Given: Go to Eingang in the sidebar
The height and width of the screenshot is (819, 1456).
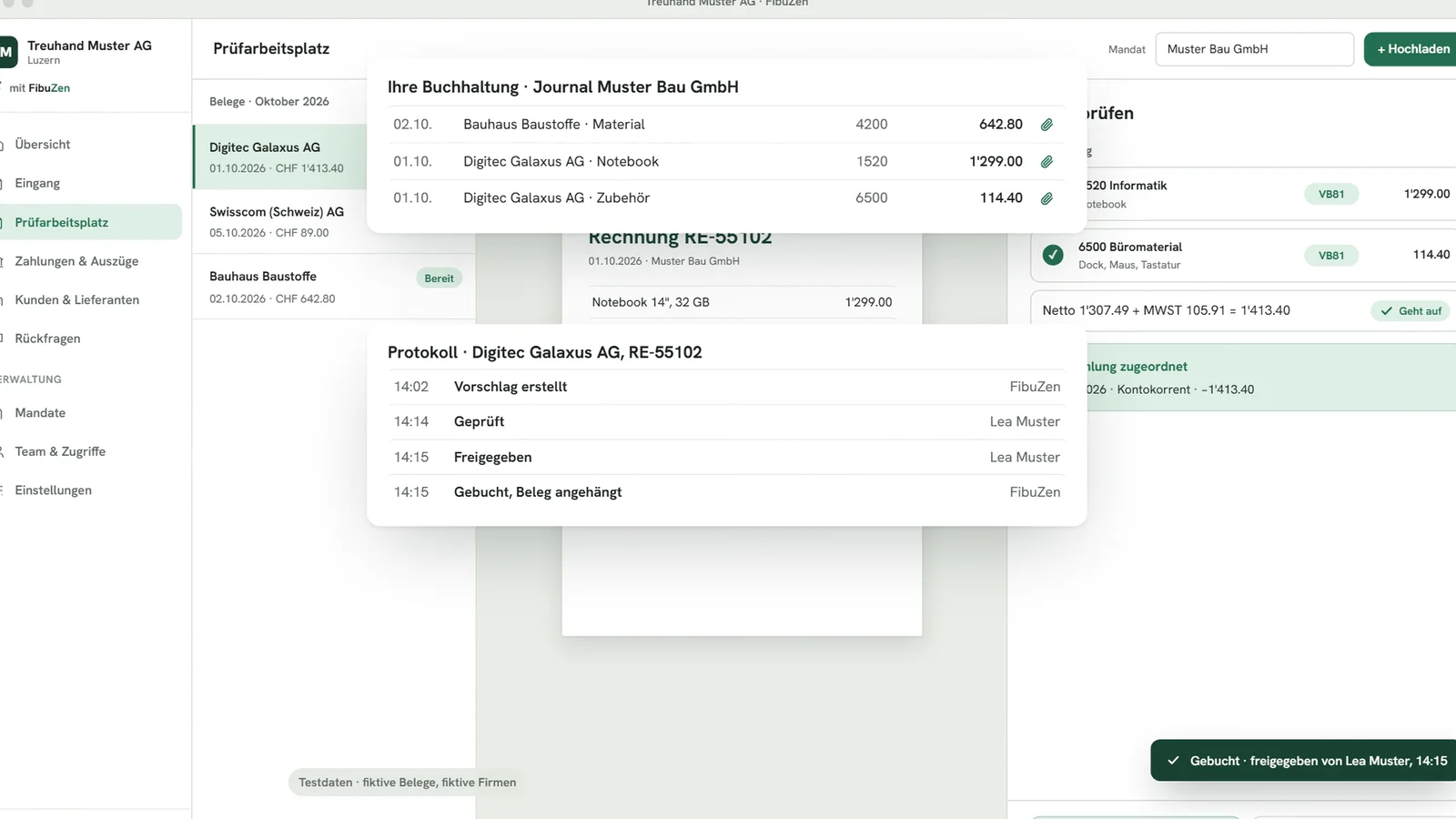Looking at the screenshot, I should tap(37, 183).
